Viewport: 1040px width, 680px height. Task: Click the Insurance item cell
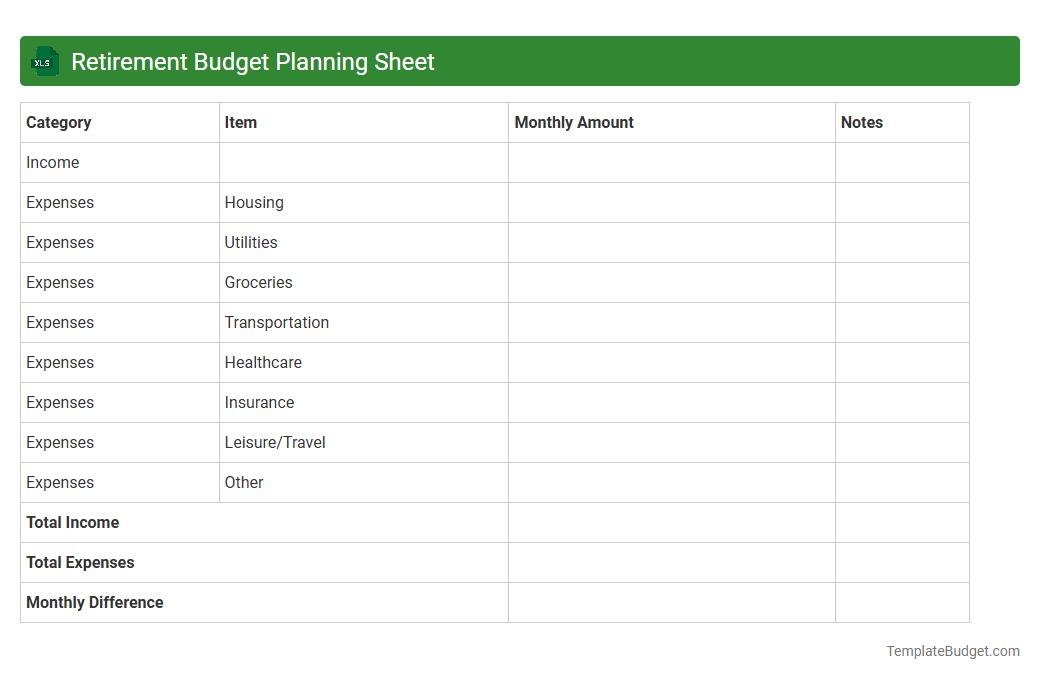(259, 402)
